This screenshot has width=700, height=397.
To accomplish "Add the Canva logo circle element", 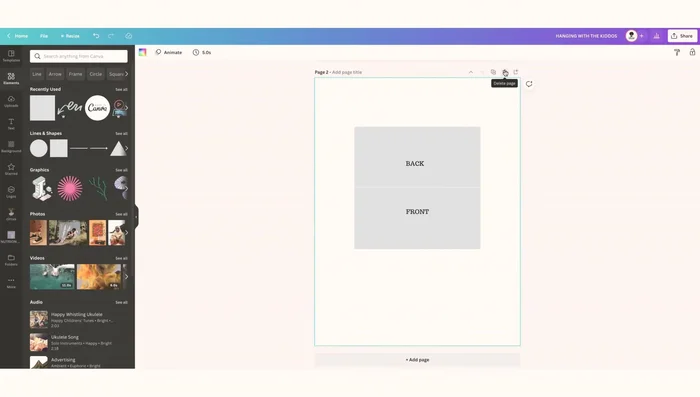I will tap(97, 108).
